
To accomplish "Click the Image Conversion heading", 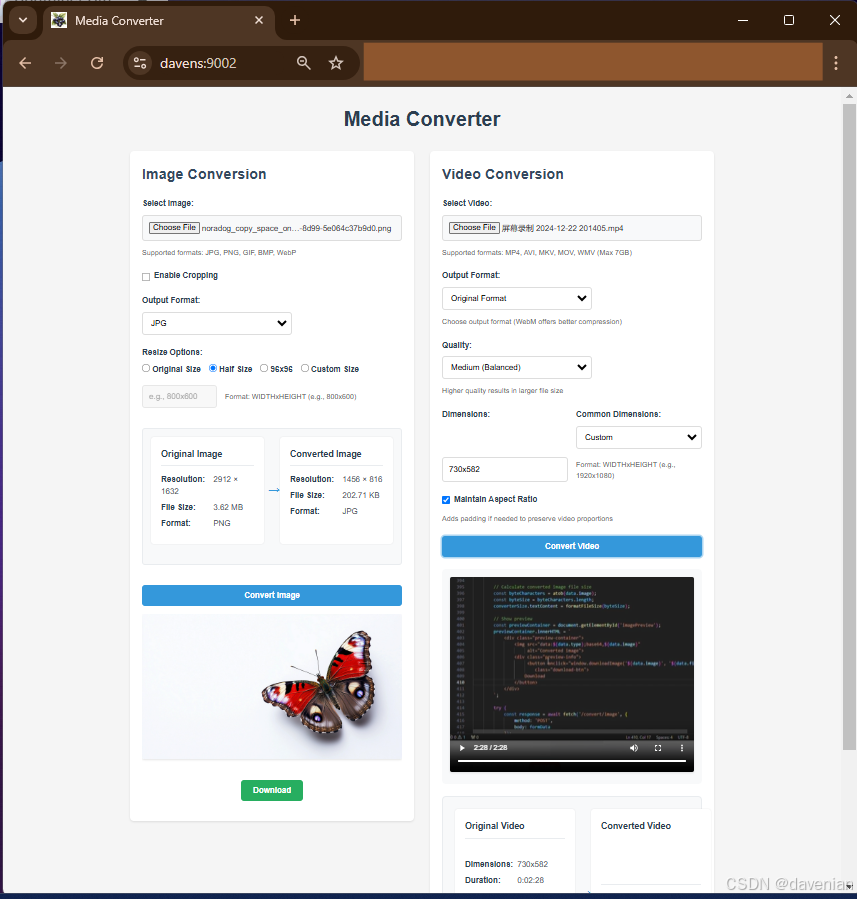I will click(204, 174).
